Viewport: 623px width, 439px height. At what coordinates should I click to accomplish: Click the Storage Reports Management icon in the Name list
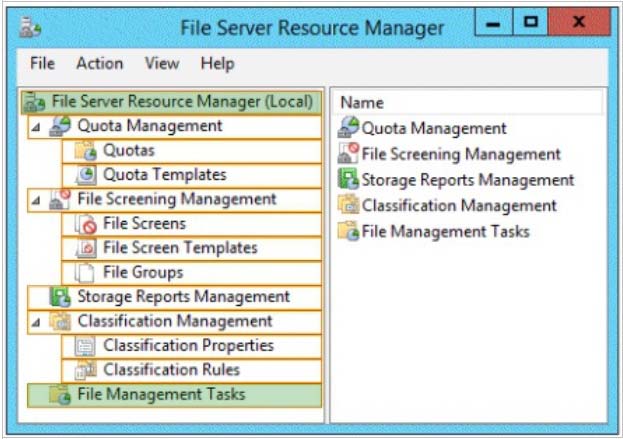point(348,179)
